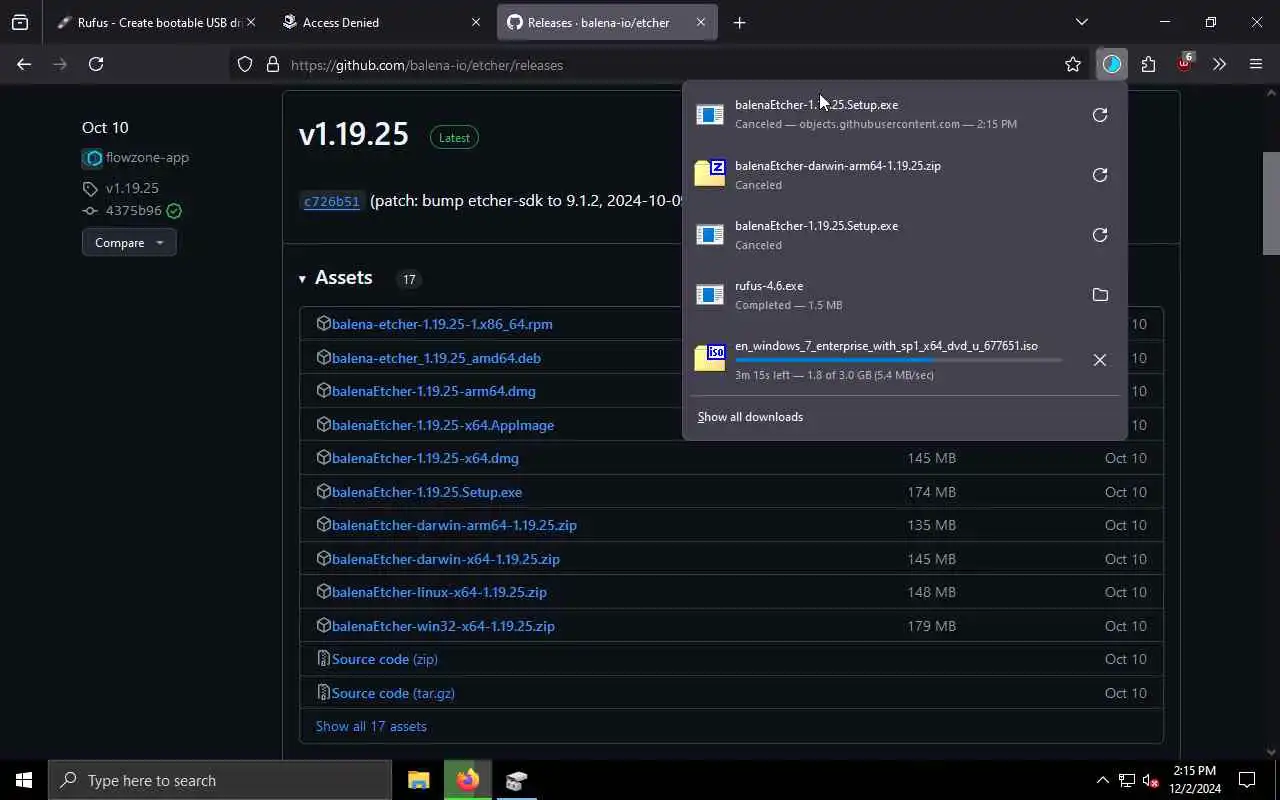Image resolution: width=1280 pixels, height=800 pixels.
Task: Close the Rufus tab
Action: click(250, 22)
